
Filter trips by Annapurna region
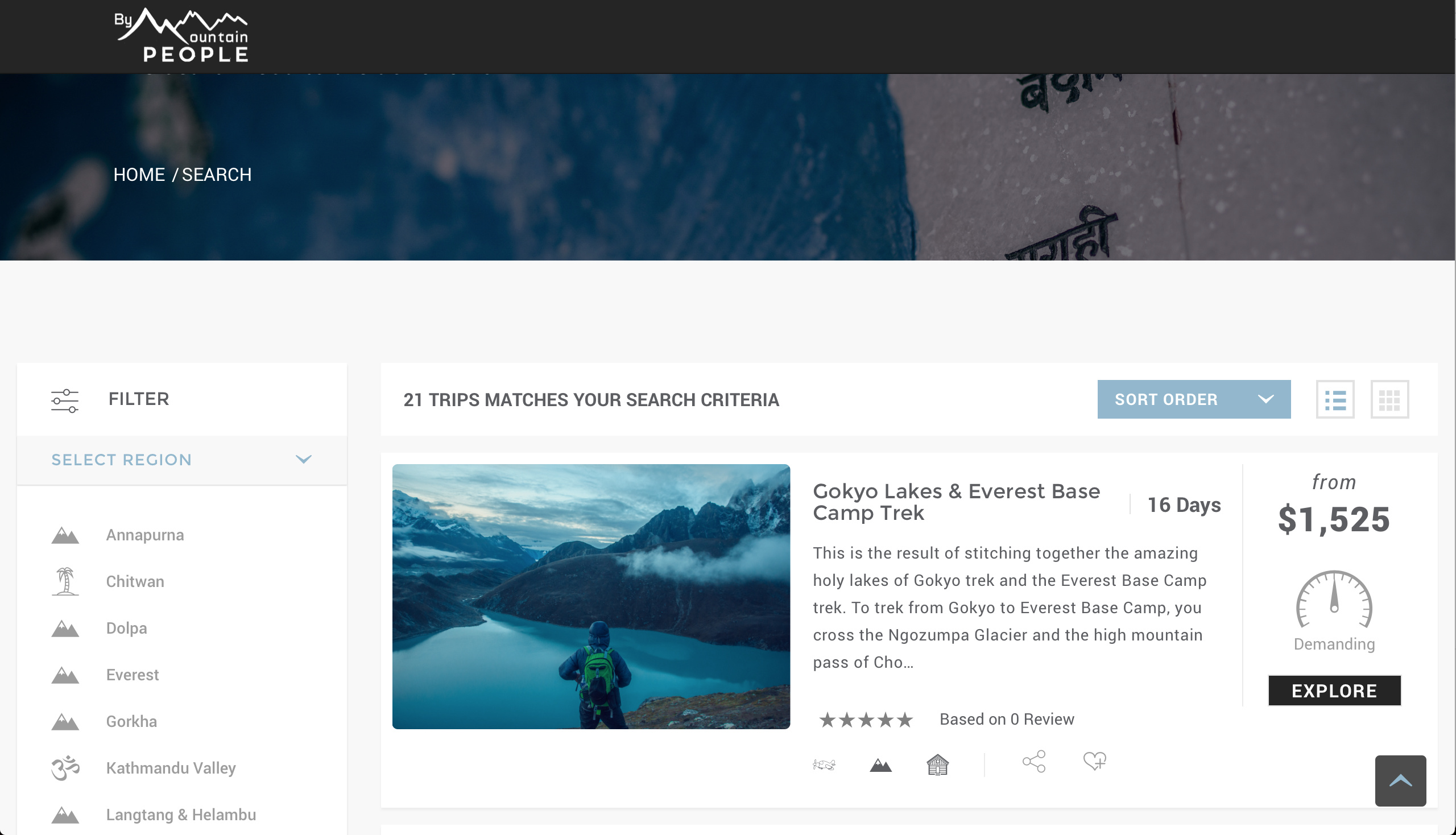[x=145, y=535]
